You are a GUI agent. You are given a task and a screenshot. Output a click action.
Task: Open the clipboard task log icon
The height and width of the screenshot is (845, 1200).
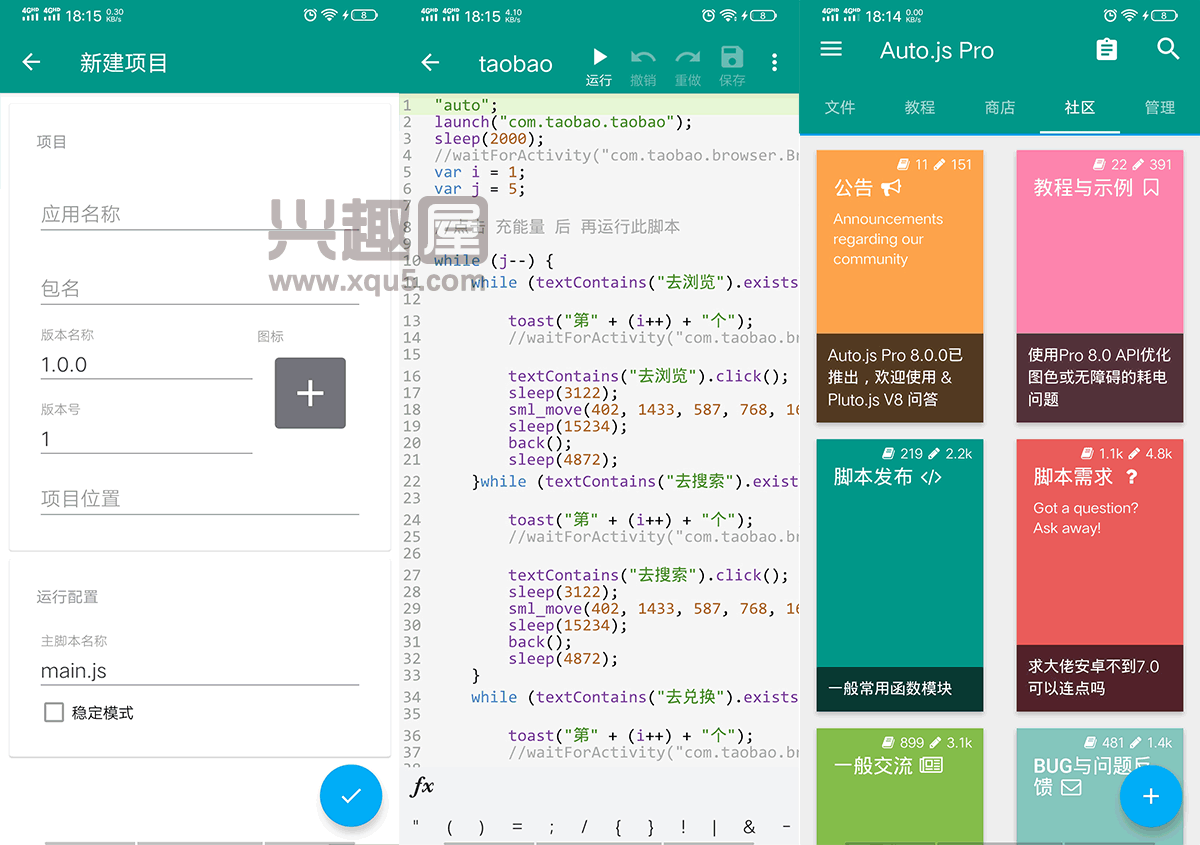click(1106, 49)
